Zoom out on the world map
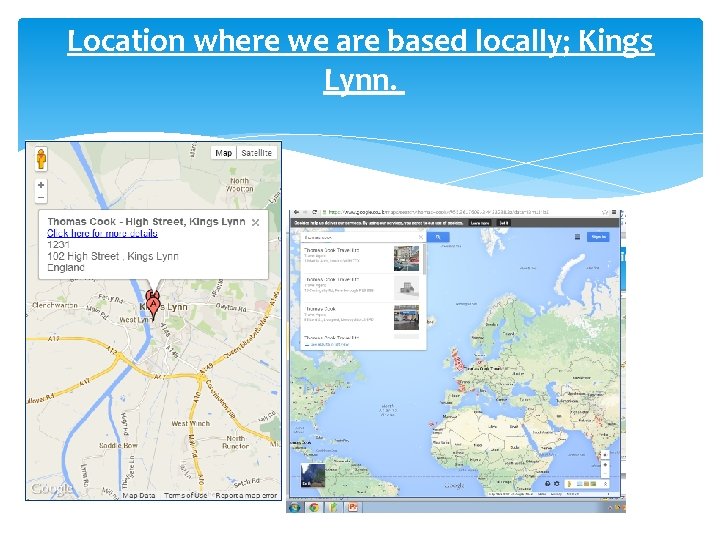This screenshot has width=720, height=540. pyautogui.click(x=605, y=473)
